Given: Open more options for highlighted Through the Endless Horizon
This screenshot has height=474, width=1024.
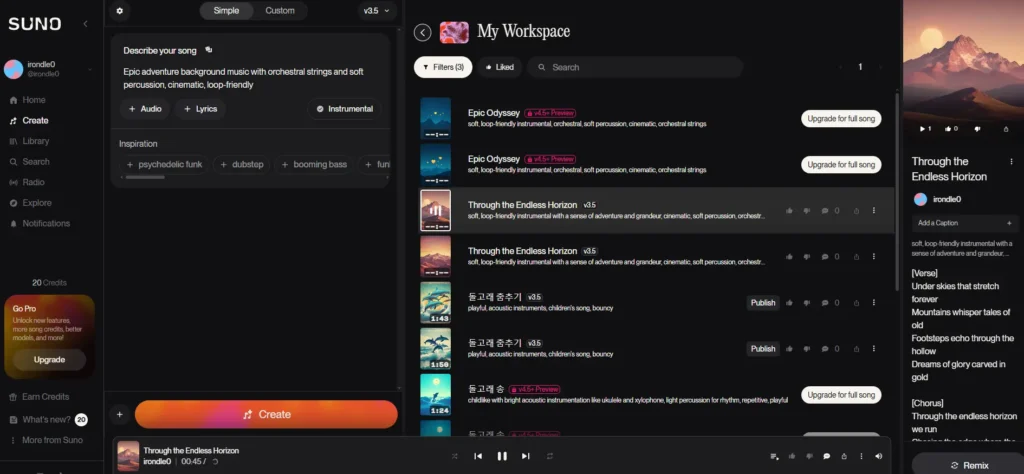Looking at the screenshot, I should [x=874, y=211].
